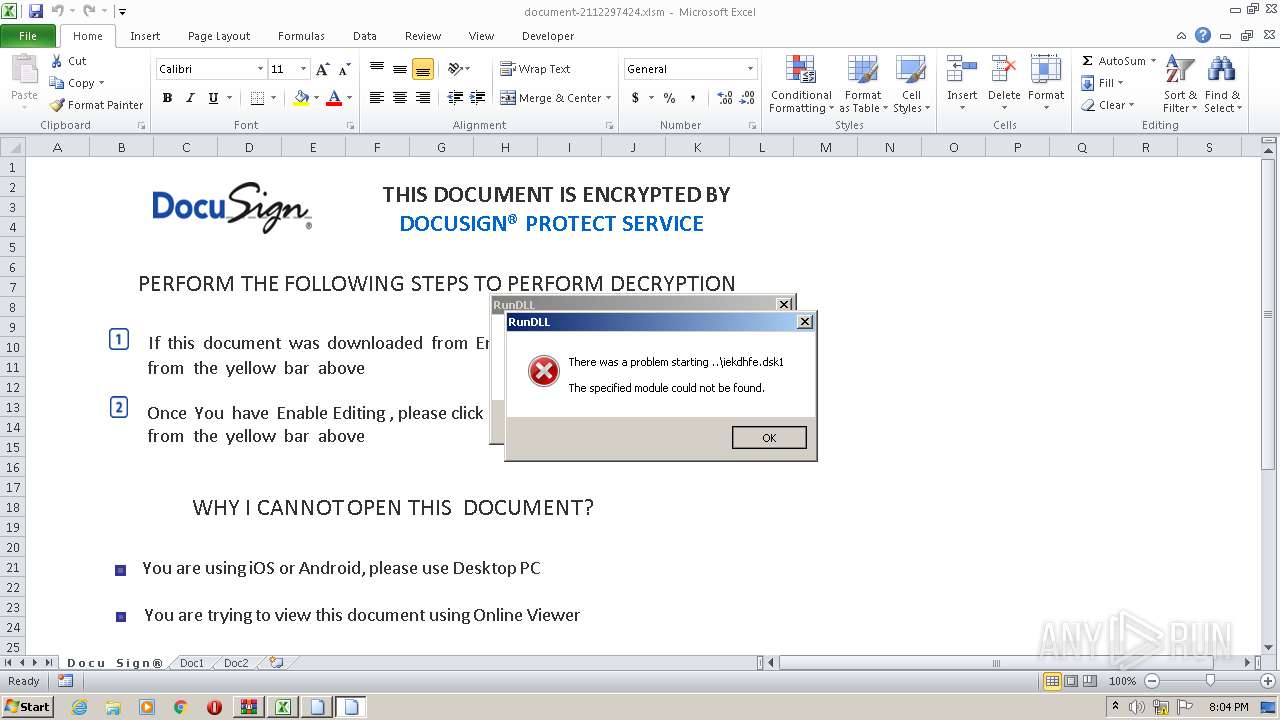1280x720 pixels.
Task: Open Find & Select binoculars menu
Action: 1222,85
